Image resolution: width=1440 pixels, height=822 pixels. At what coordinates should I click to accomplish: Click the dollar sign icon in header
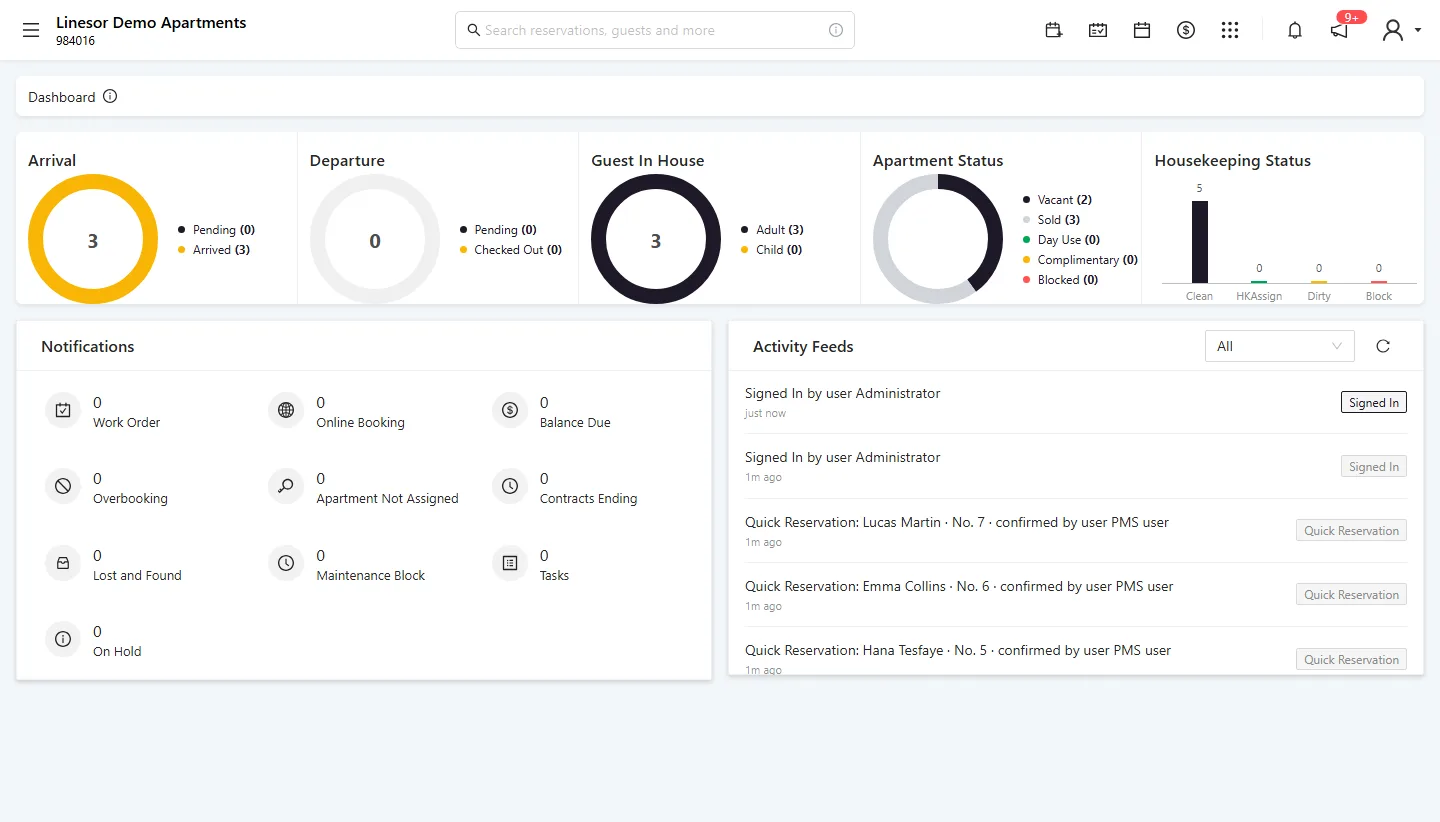pyautogui.click(x=1186, y=30)
